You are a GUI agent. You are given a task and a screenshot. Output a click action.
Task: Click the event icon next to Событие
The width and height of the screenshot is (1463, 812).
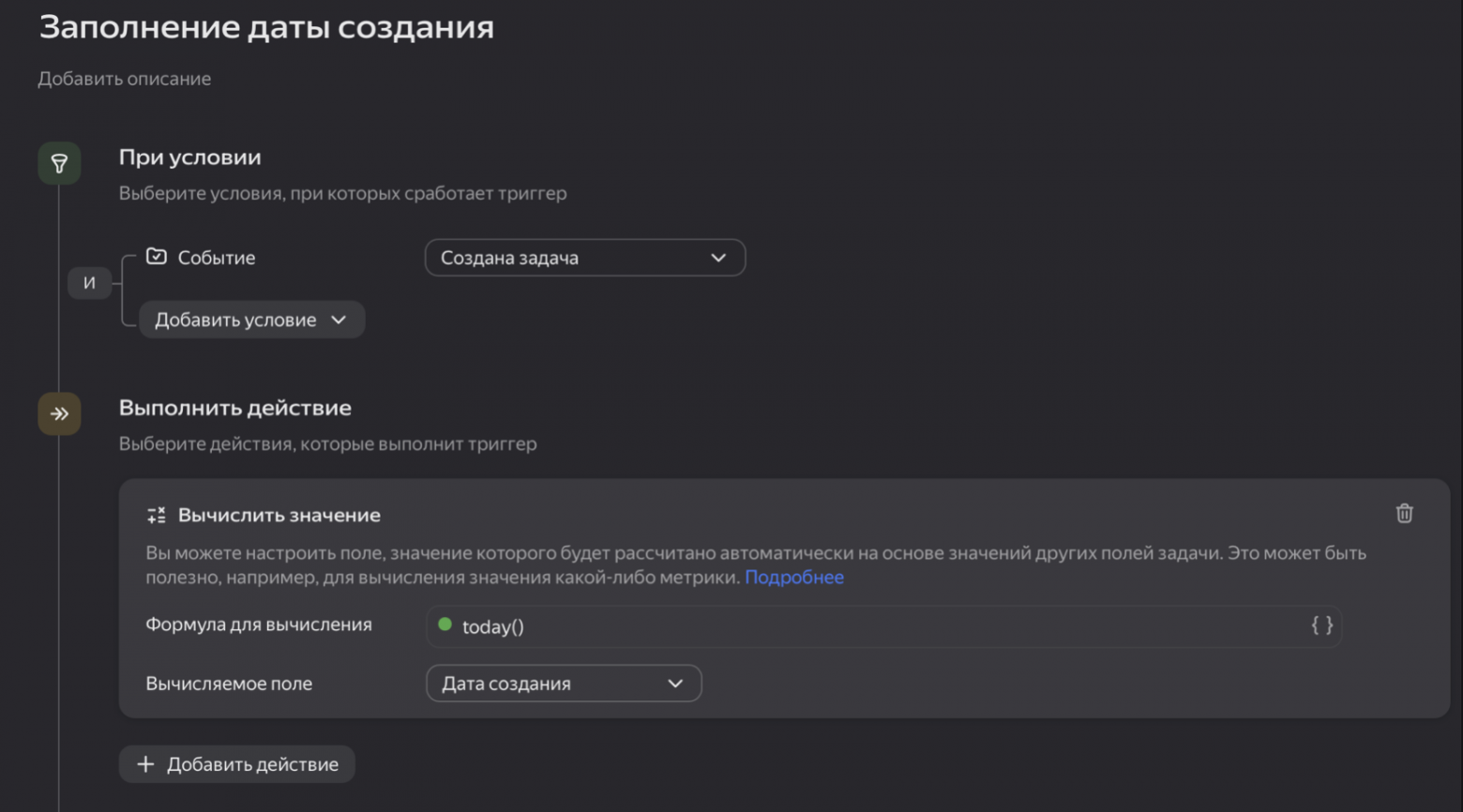tap(156, 256)
